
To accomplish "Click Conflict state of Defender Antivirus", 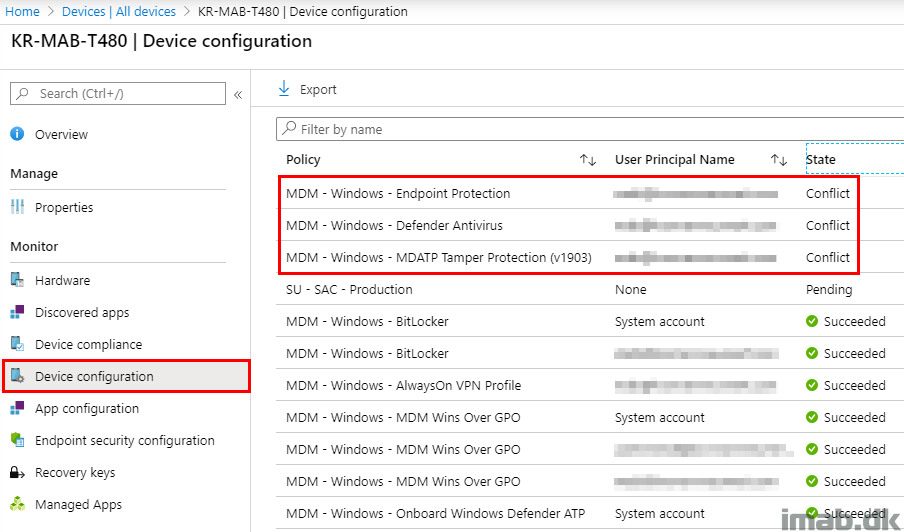I will click(x=828, y=225).
